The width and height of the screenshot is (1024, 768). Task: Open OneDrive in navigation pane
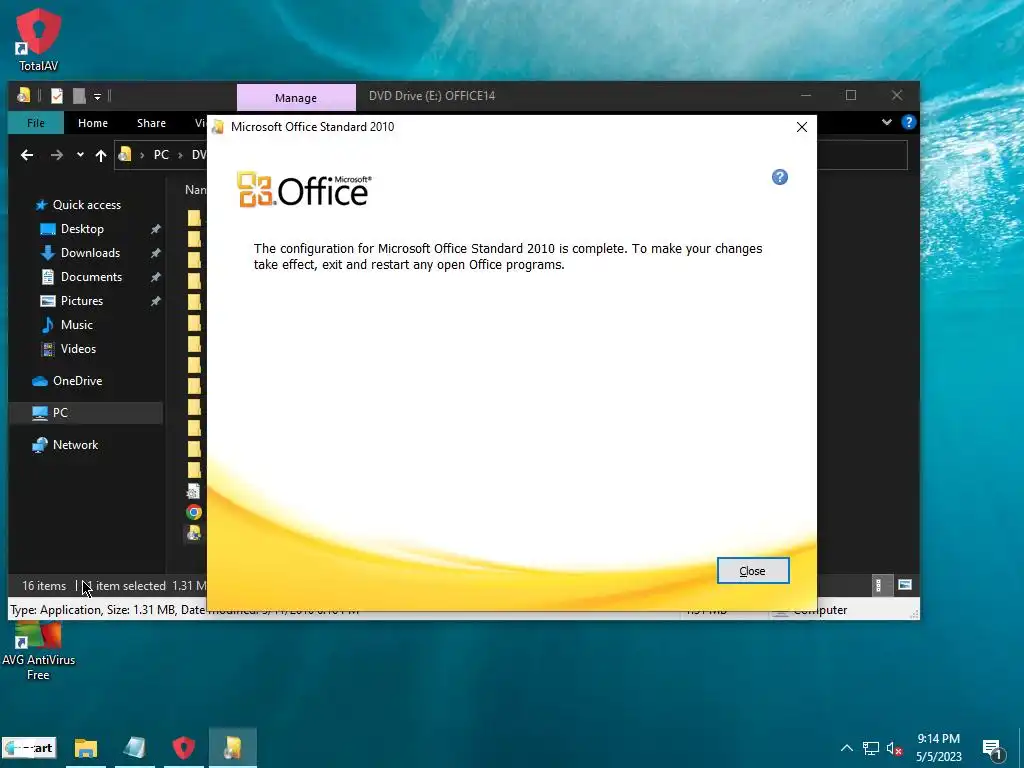click(77, 381)
